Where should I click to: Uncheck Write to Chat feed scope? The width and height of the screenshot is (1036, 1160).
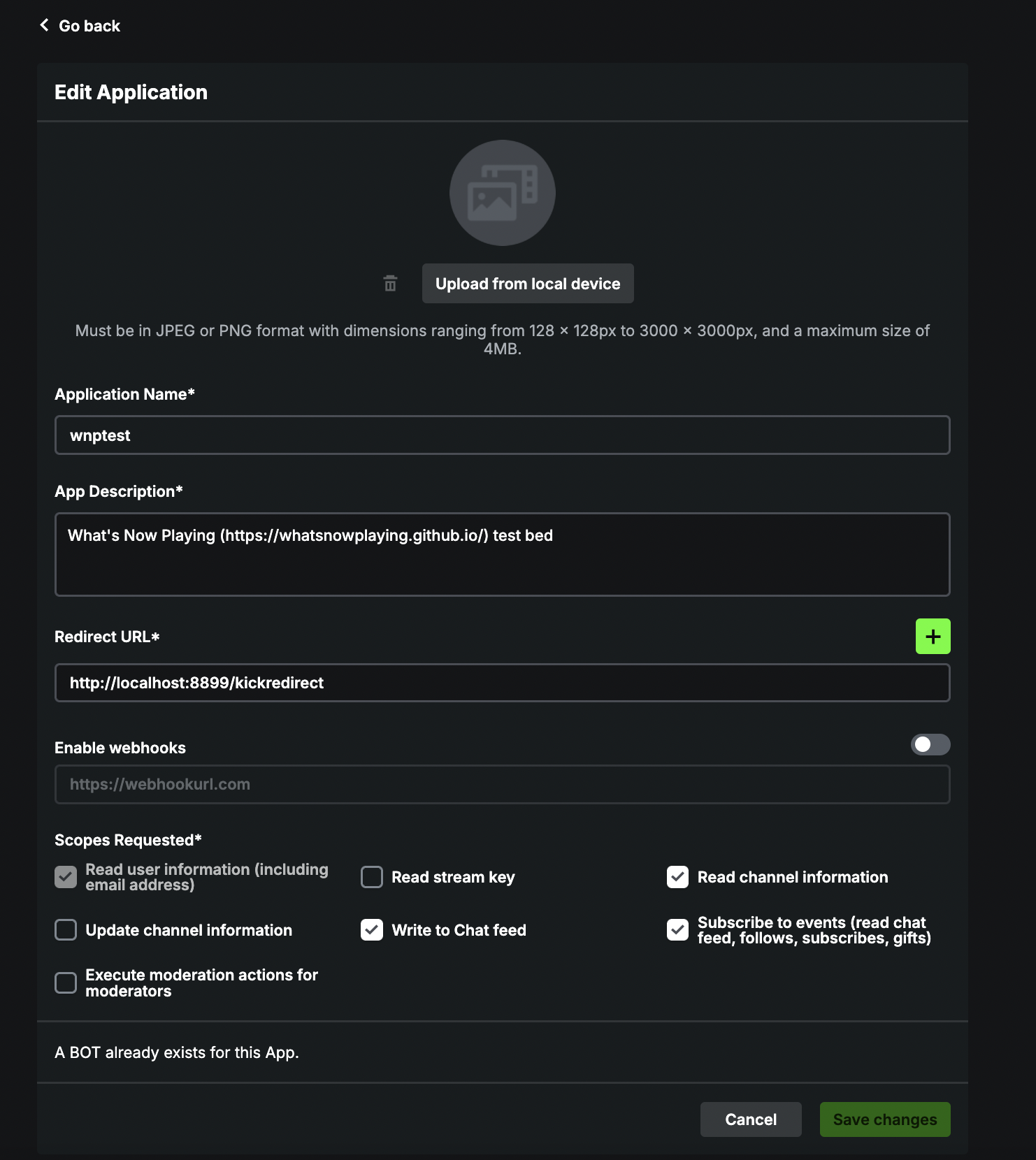coord(372,930)
